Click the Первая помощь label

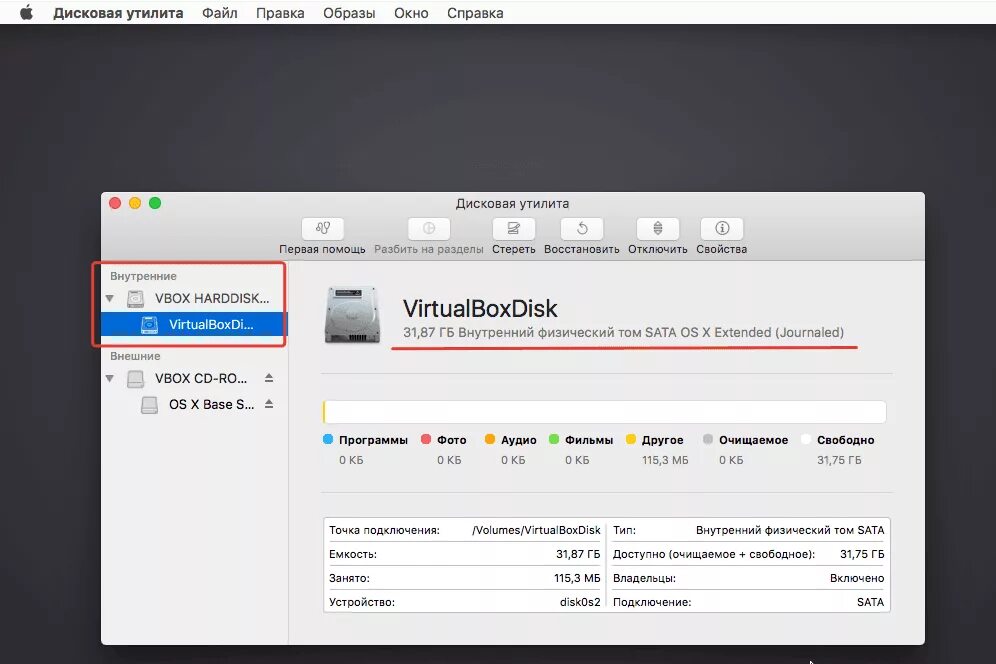coord(322,249)
